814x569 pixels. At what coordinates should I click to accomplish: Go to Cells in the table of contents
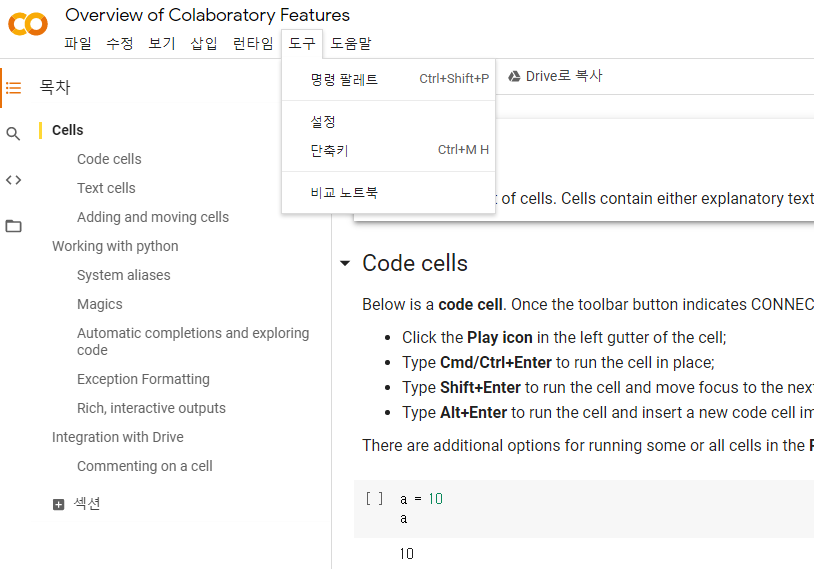pyautogui.click(x=67, y=130)
